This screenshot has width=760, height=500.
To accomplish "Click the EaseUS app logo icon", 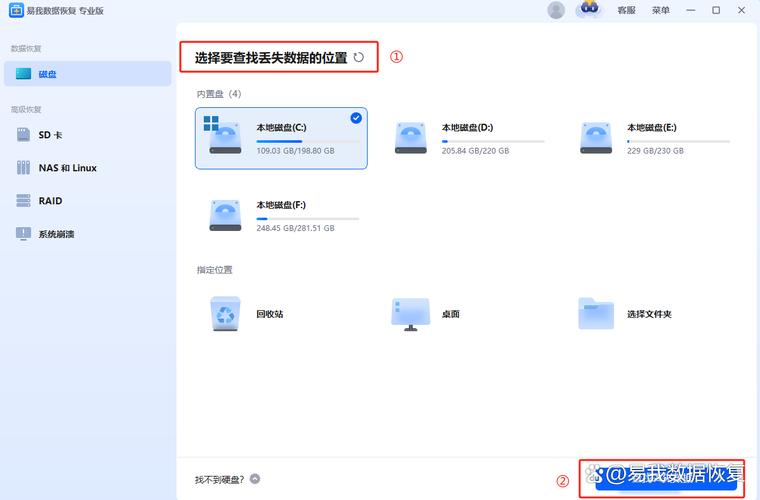I will coord(16,10).
